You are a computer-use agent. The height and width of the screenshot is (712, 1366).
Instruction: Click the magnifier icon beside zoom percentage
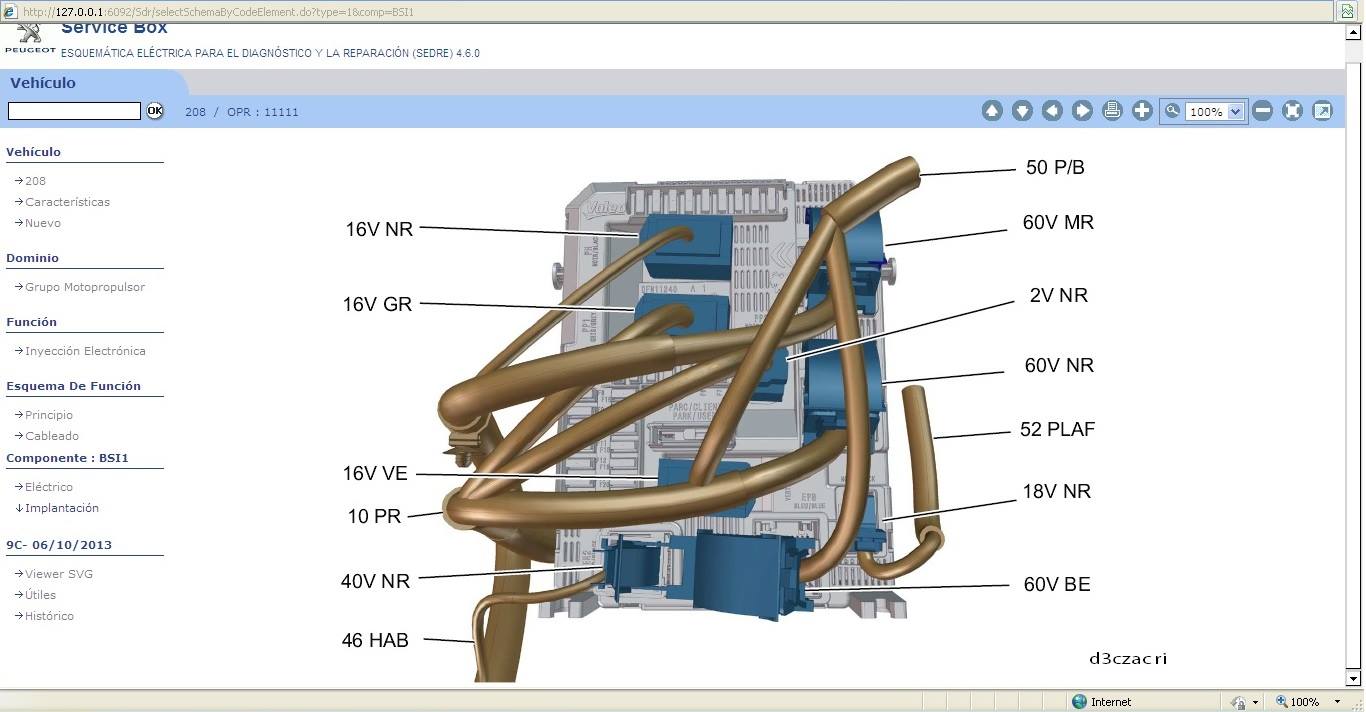pyautogui.click(x=1172, y=111)
